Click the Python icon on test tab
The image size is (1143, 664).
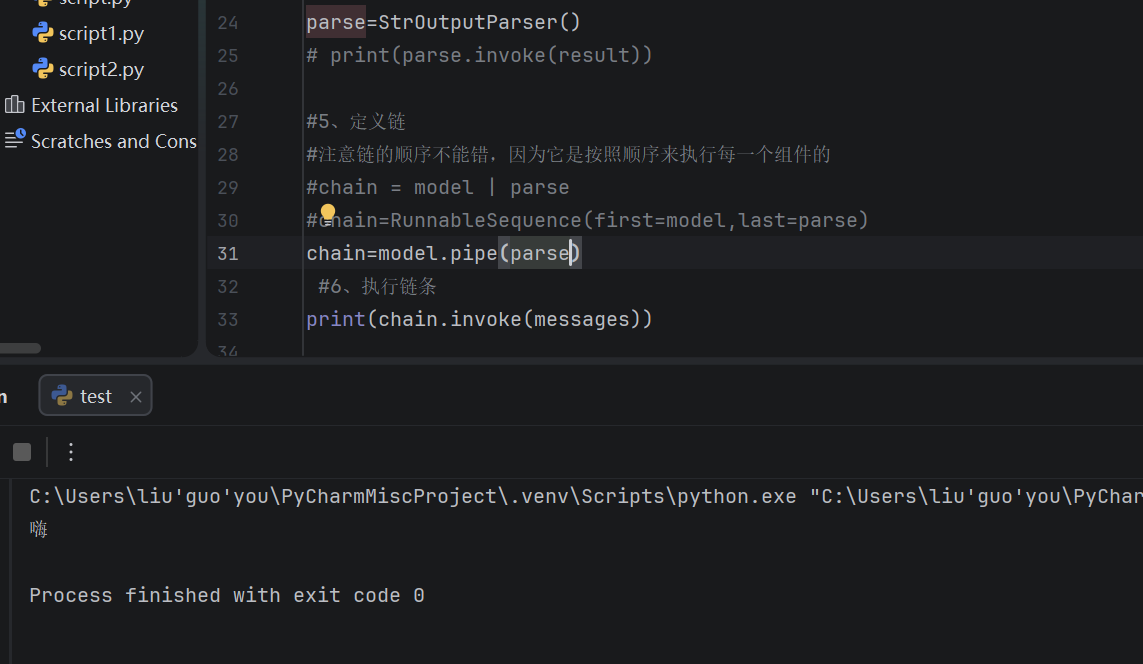[62, 396]
